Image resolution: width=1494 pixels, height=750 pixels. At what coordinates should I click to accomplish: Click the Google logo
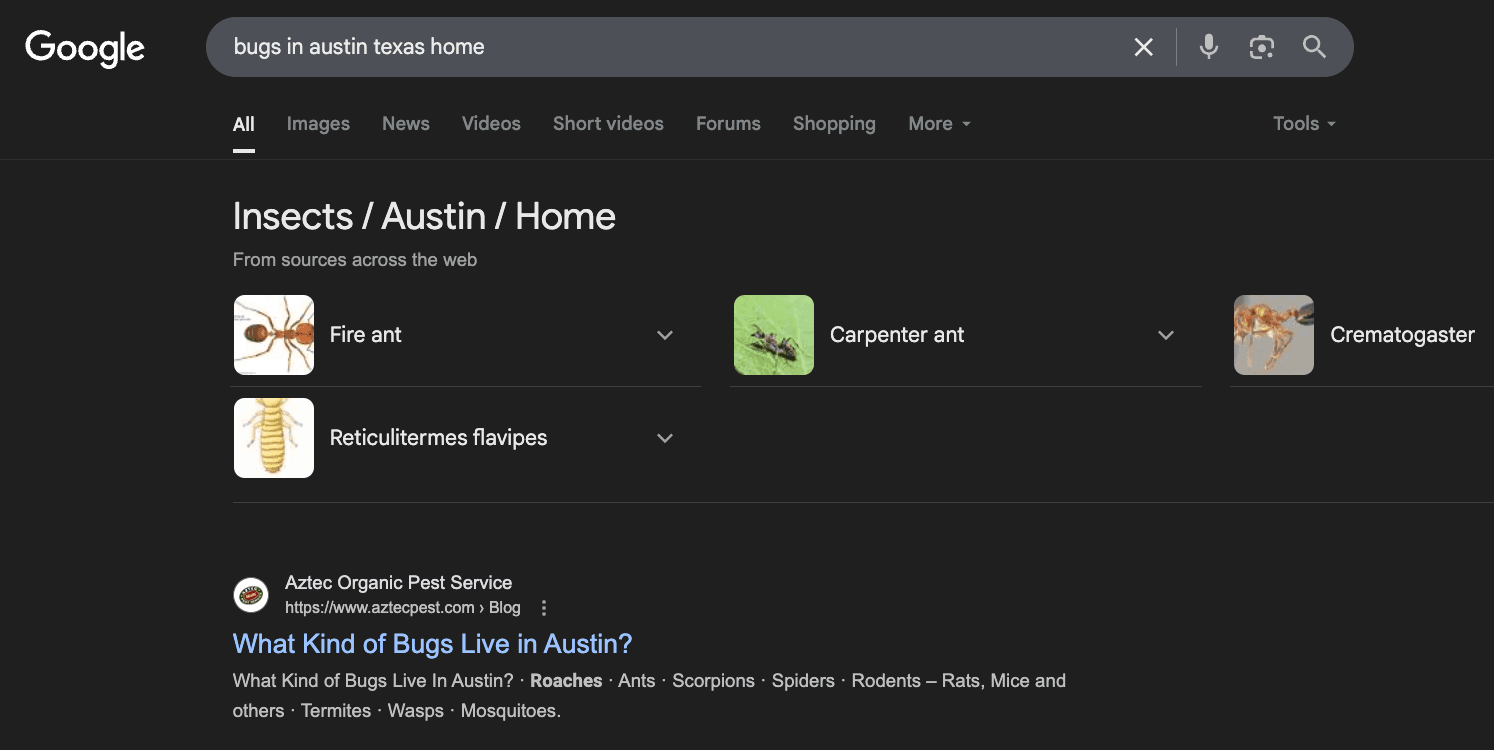pyautogui.click(x=85, y=48)
